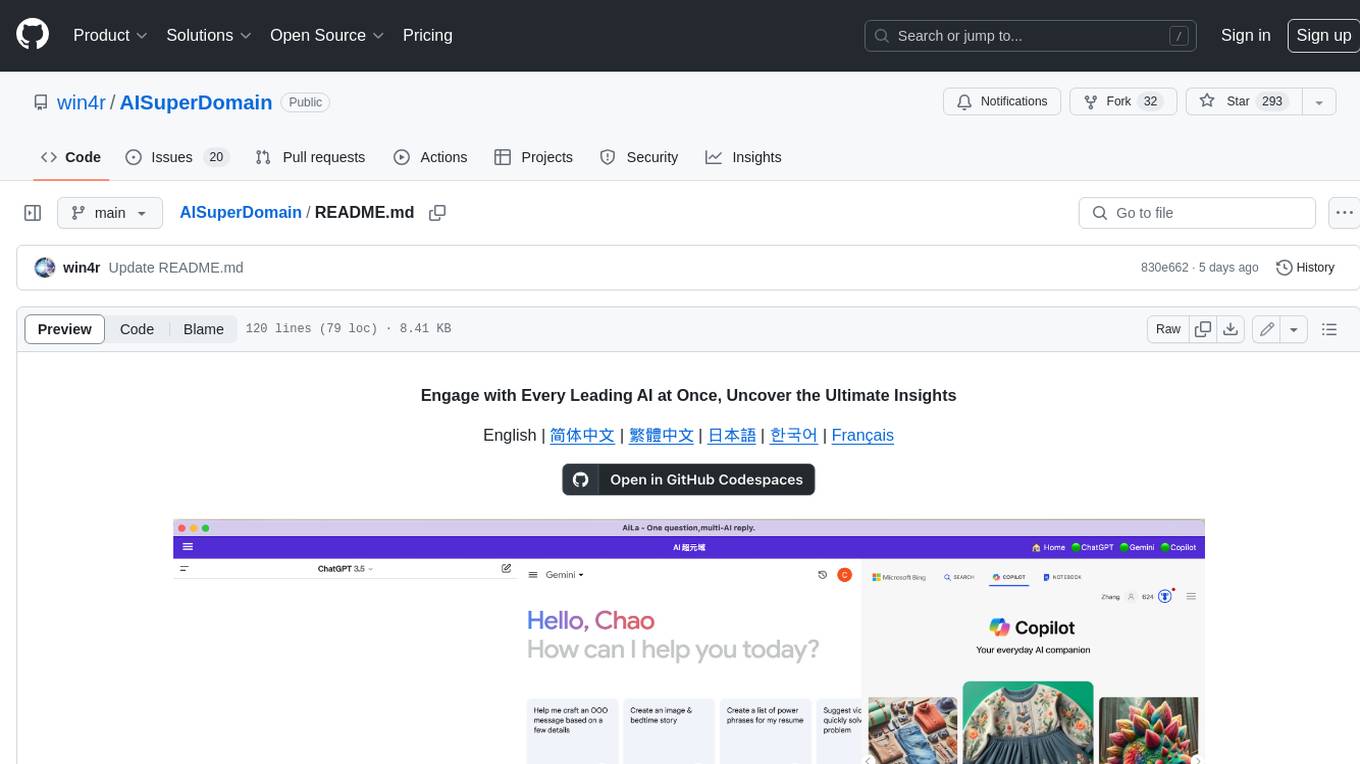Show the Insights tab
The height and width of the screenshot is (764, 1360).
coord(743,157)
